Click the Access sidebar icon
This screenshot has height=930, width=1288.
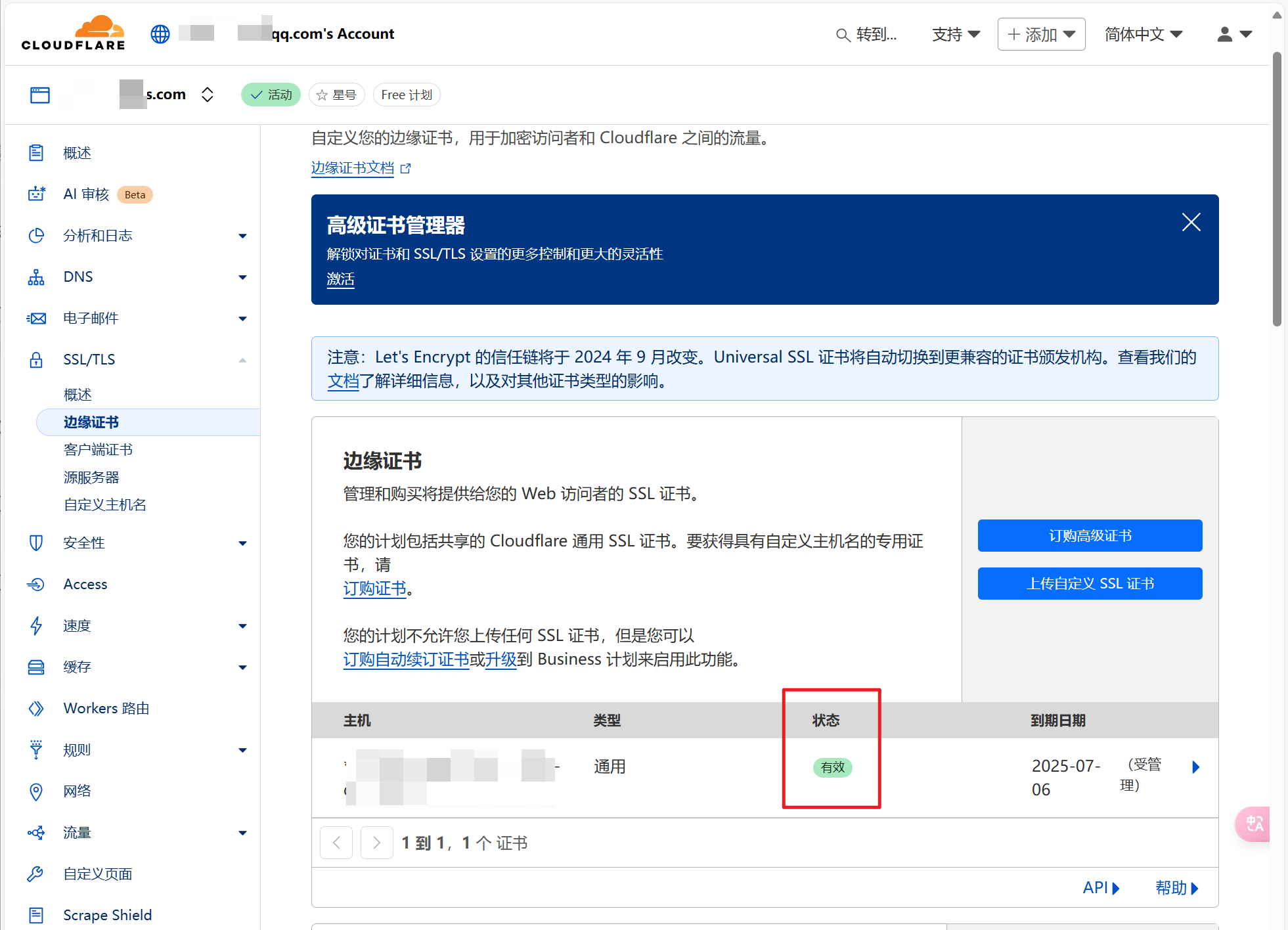(x=36, y=585)
